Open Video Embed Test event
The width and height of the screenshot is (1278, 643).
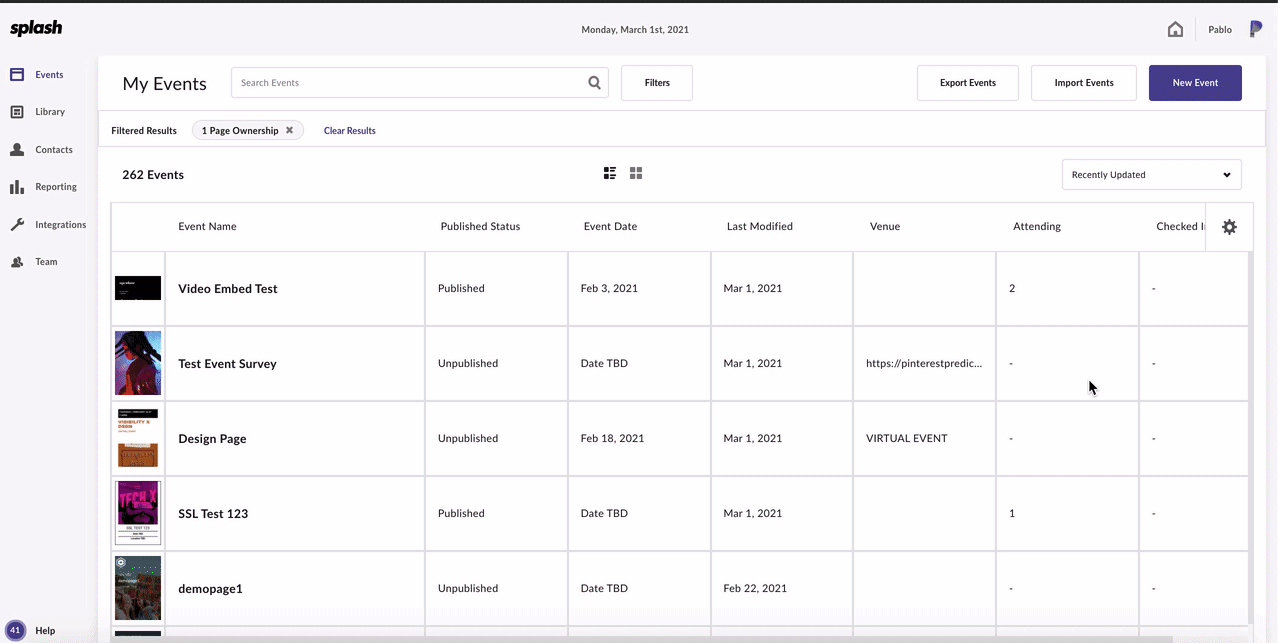[228, 289]
